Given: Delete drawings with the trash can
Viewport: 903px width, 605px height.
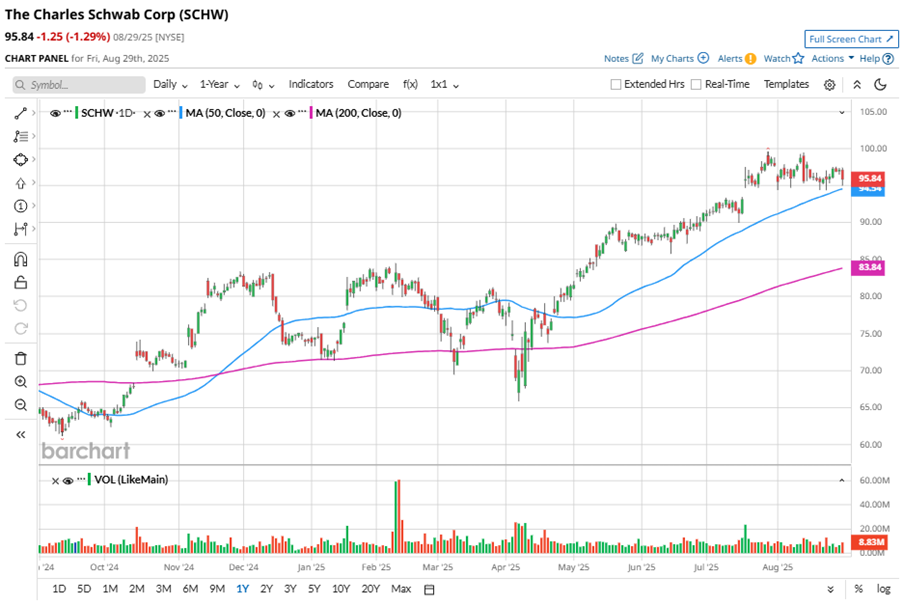Looking at the screenshot, I should coord(21,359).
